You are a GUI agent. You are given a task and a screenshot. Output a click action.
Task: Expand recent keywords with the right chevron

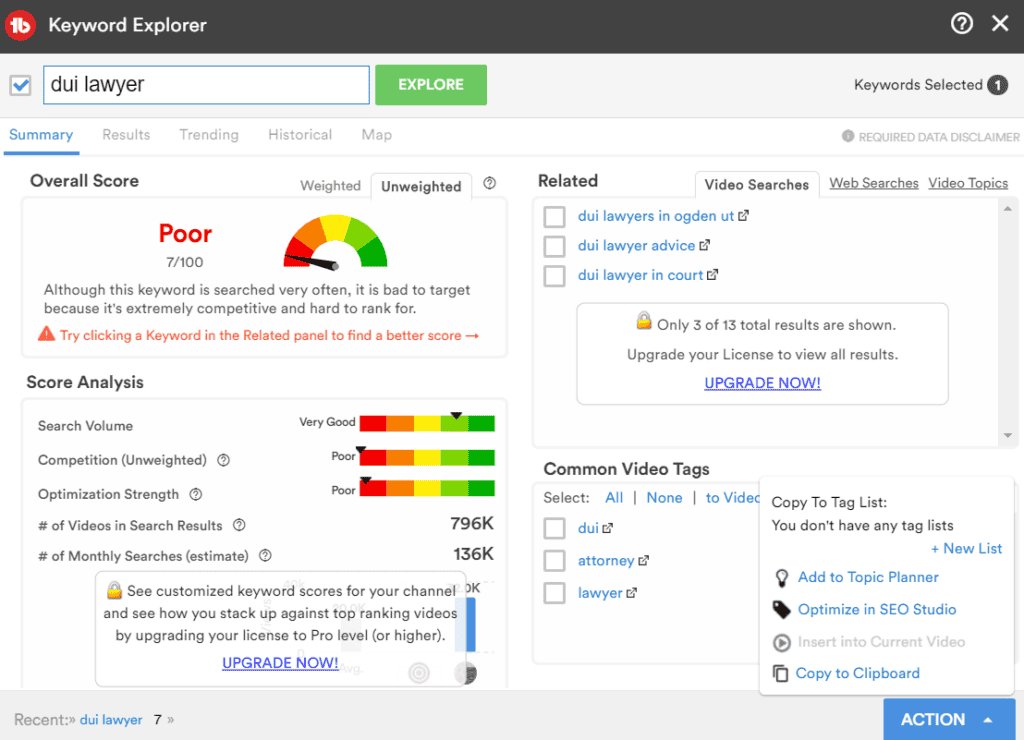pos(170,720)
